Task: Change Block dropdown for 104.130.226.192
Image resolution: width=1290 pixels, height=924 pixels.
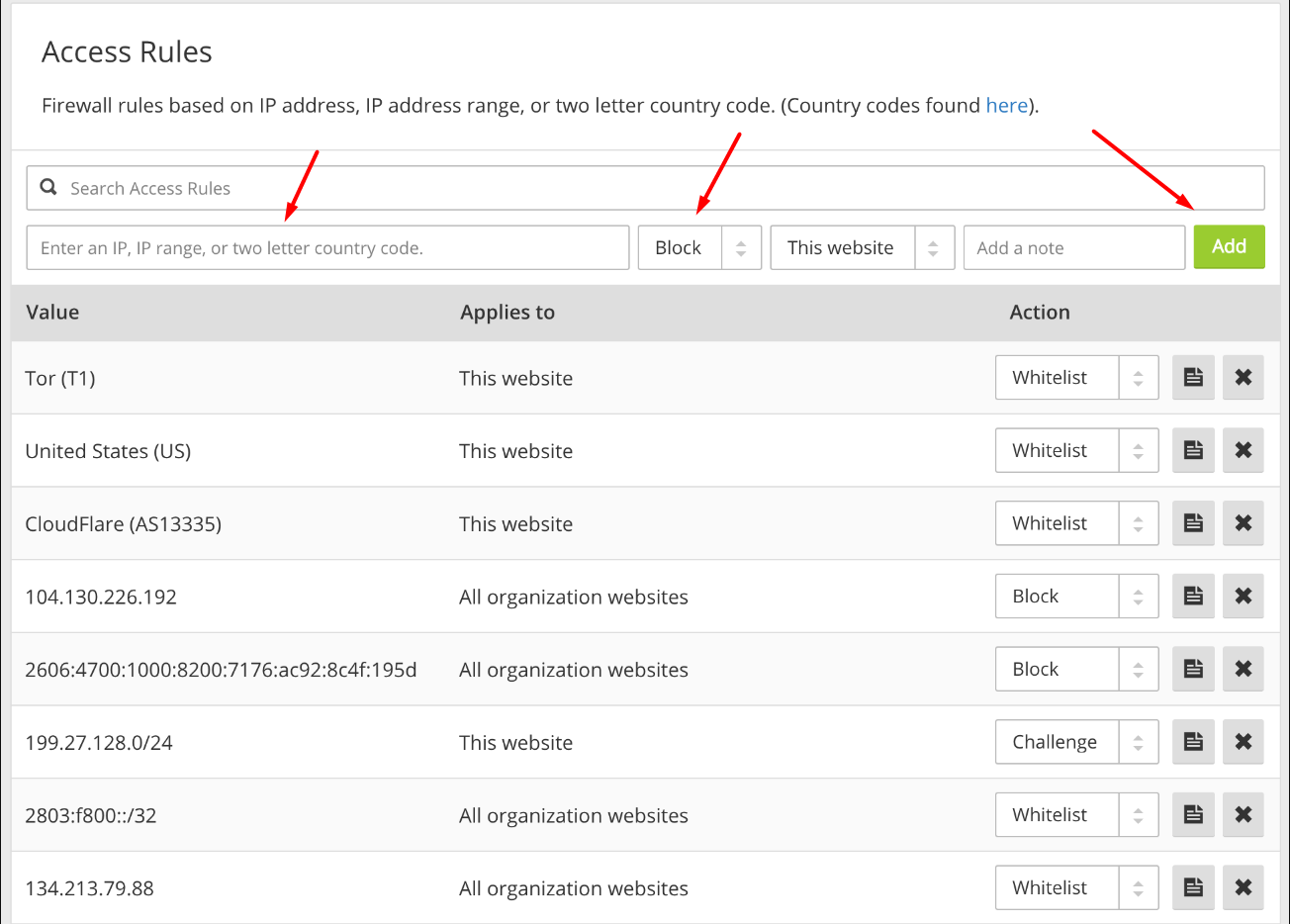Action: [1076, 597]
